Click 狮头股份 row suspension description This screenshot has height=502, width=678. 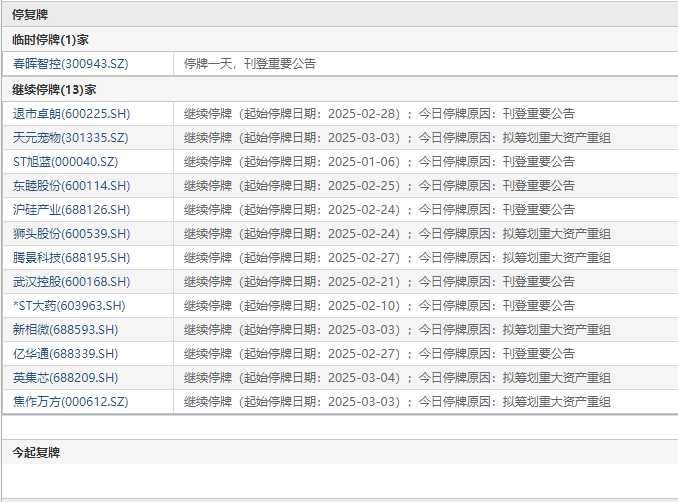pos(397,234)
